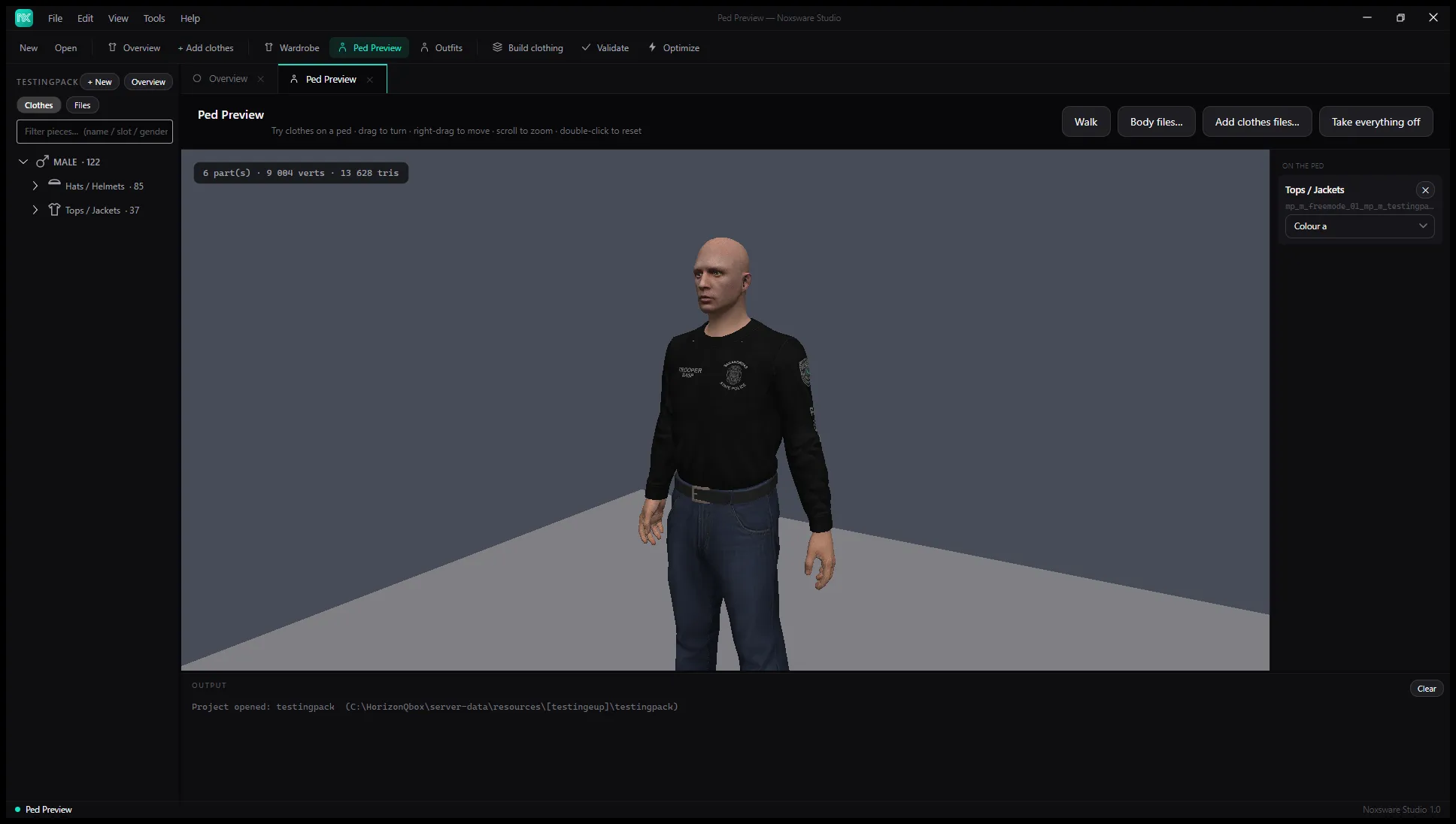Select the Ped Preview toolbar button
This screenshot has height=824, width=1456.
tap(369, 47)
